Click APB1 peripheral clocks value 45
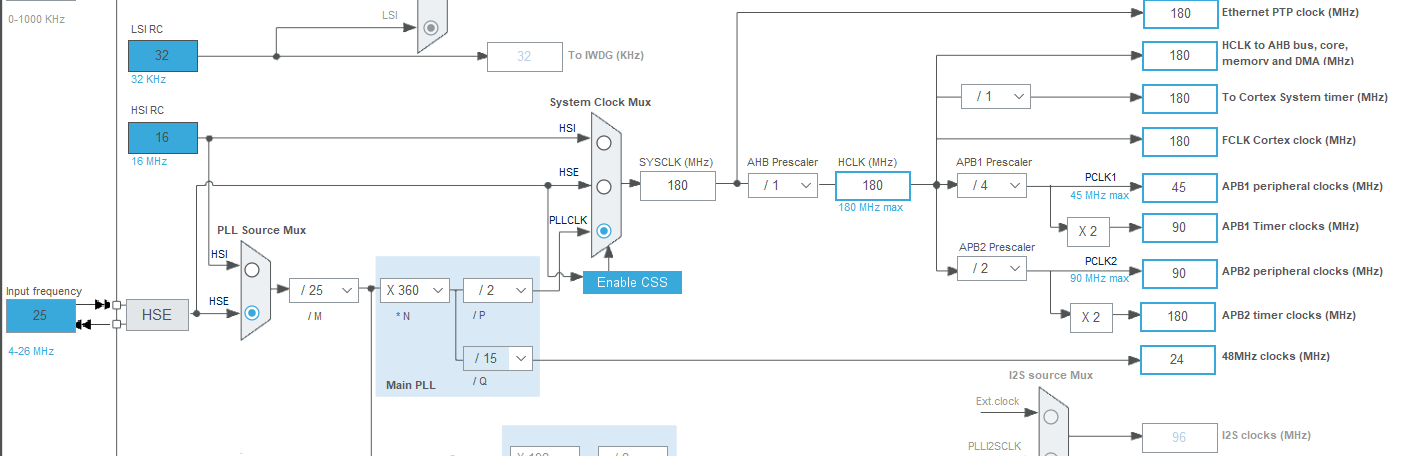The width and height of the screenshot is (1405, 456). coord(1180,187)
